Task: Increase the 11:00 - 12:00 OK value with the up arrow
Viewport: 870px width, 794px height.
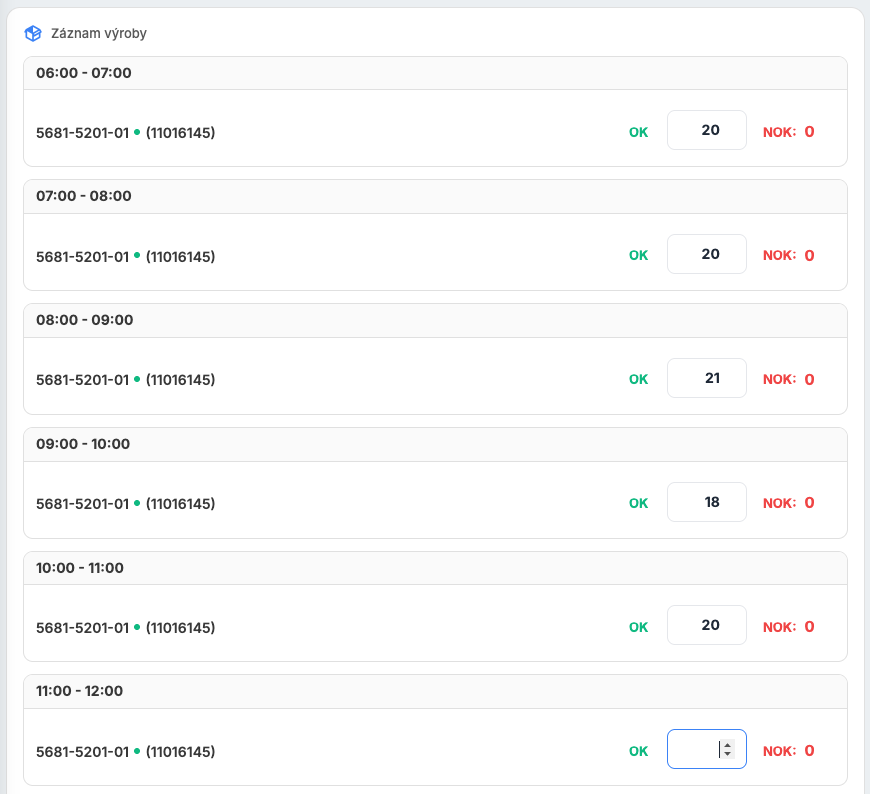Action: pyautogui.click(x=727, y=746)
